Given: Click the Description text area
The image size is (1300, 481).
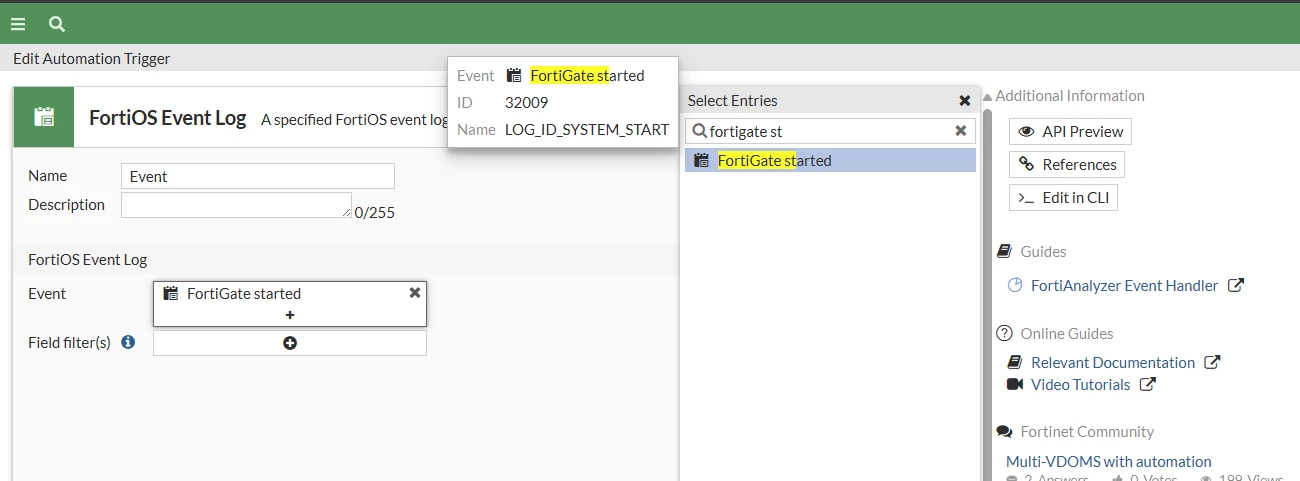Looking at the screenshot, I should click(236, 205).
